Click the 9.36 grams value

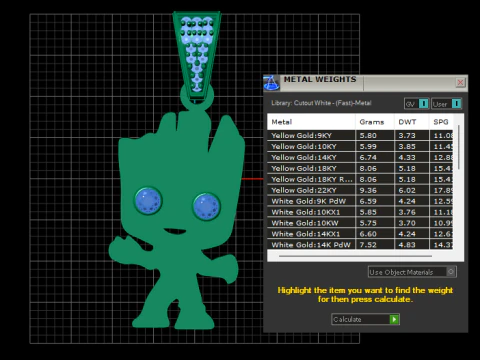click(368, 190)
